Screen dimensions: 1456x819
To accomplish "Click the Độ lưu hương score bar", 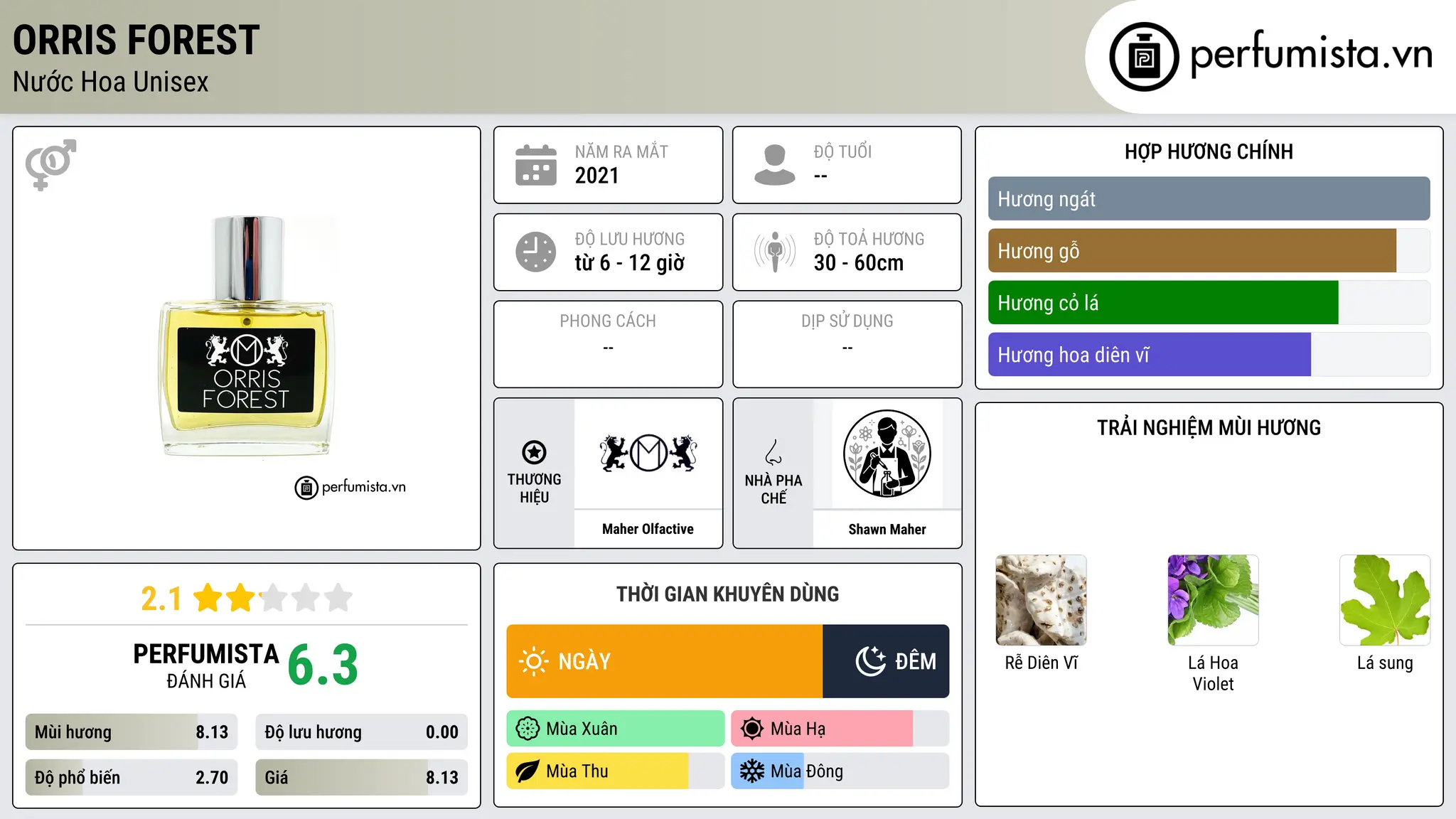I will click(362, 732).
